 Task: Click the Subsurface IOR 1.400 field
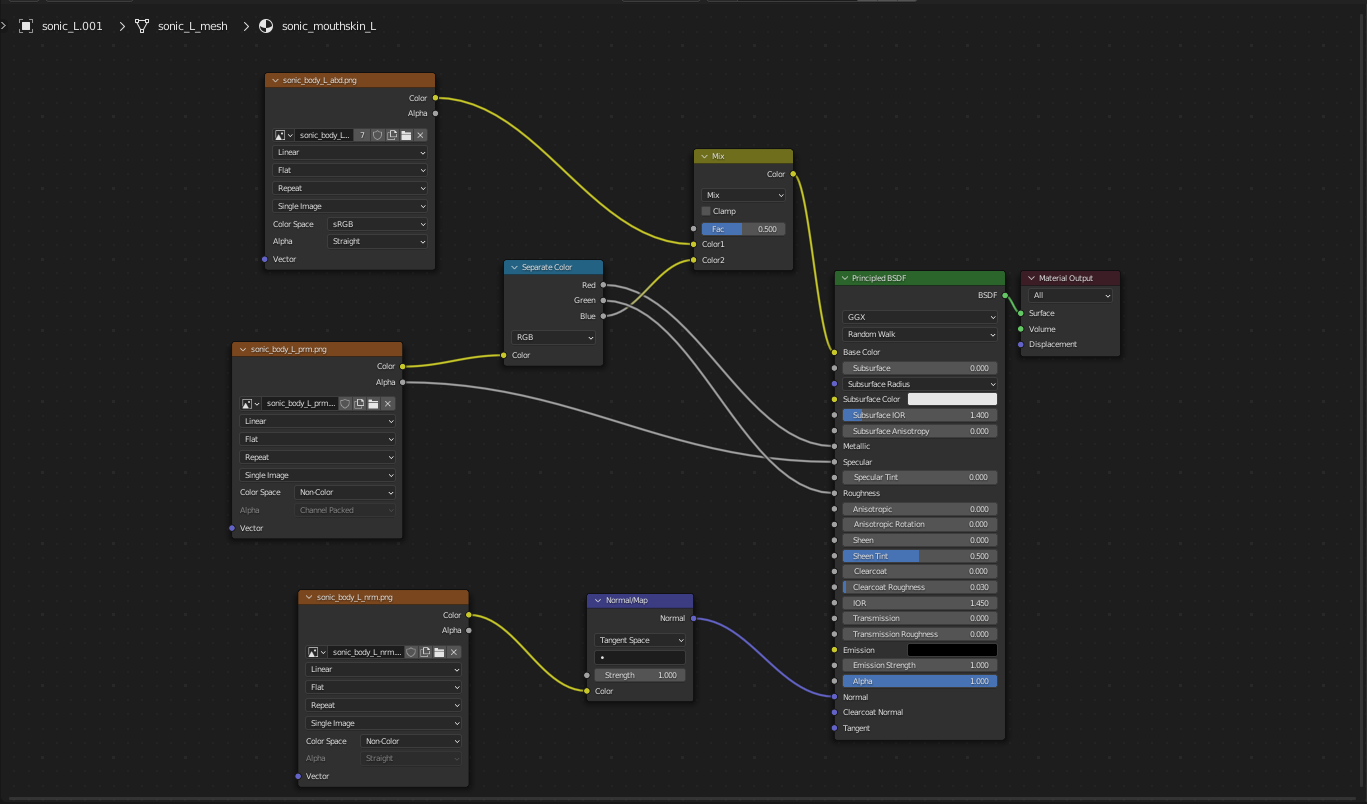[920, 415]
